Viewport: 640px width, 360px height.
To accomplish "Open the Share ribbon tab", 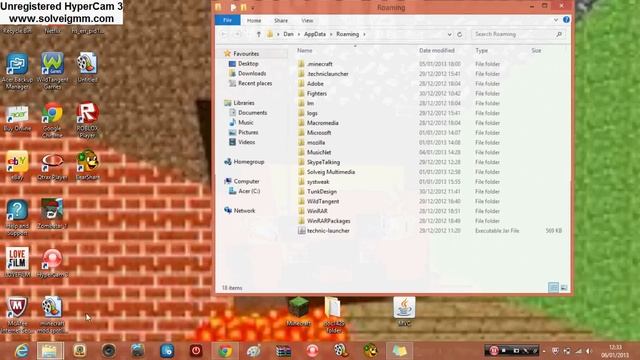I will pyautogui.click(x=281, y=20).
